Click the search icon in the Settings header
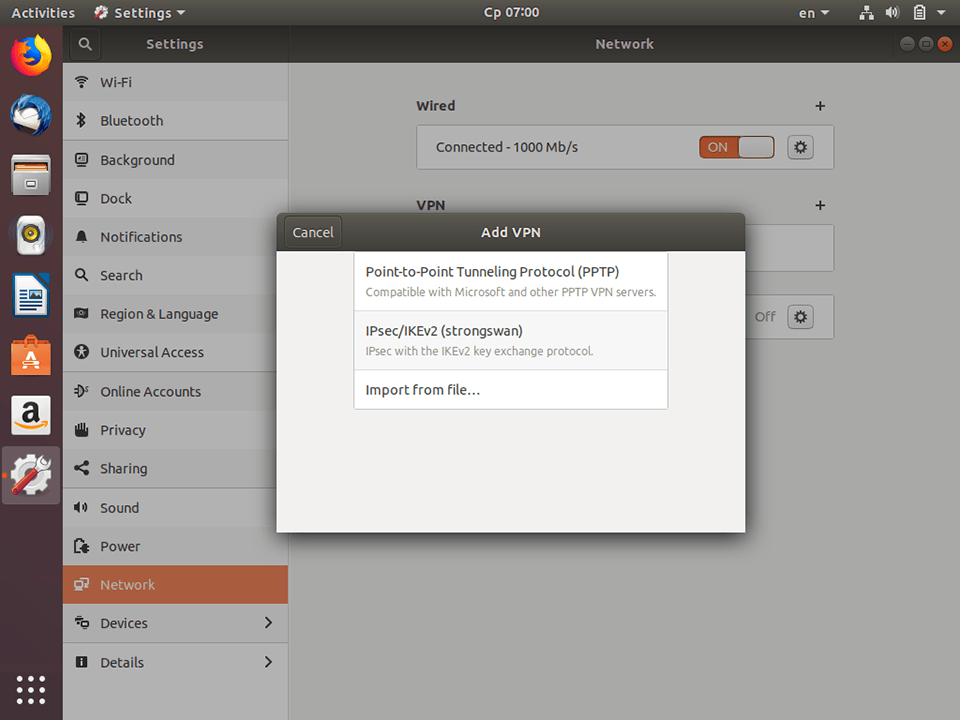Viewport: 960px width, 720px height. tap(84, 43)
